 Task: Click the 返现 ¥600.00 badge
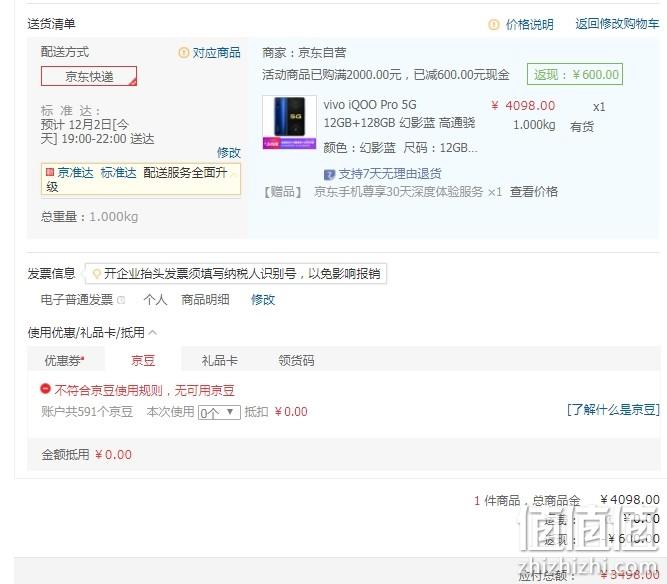(x=575, y=74)
